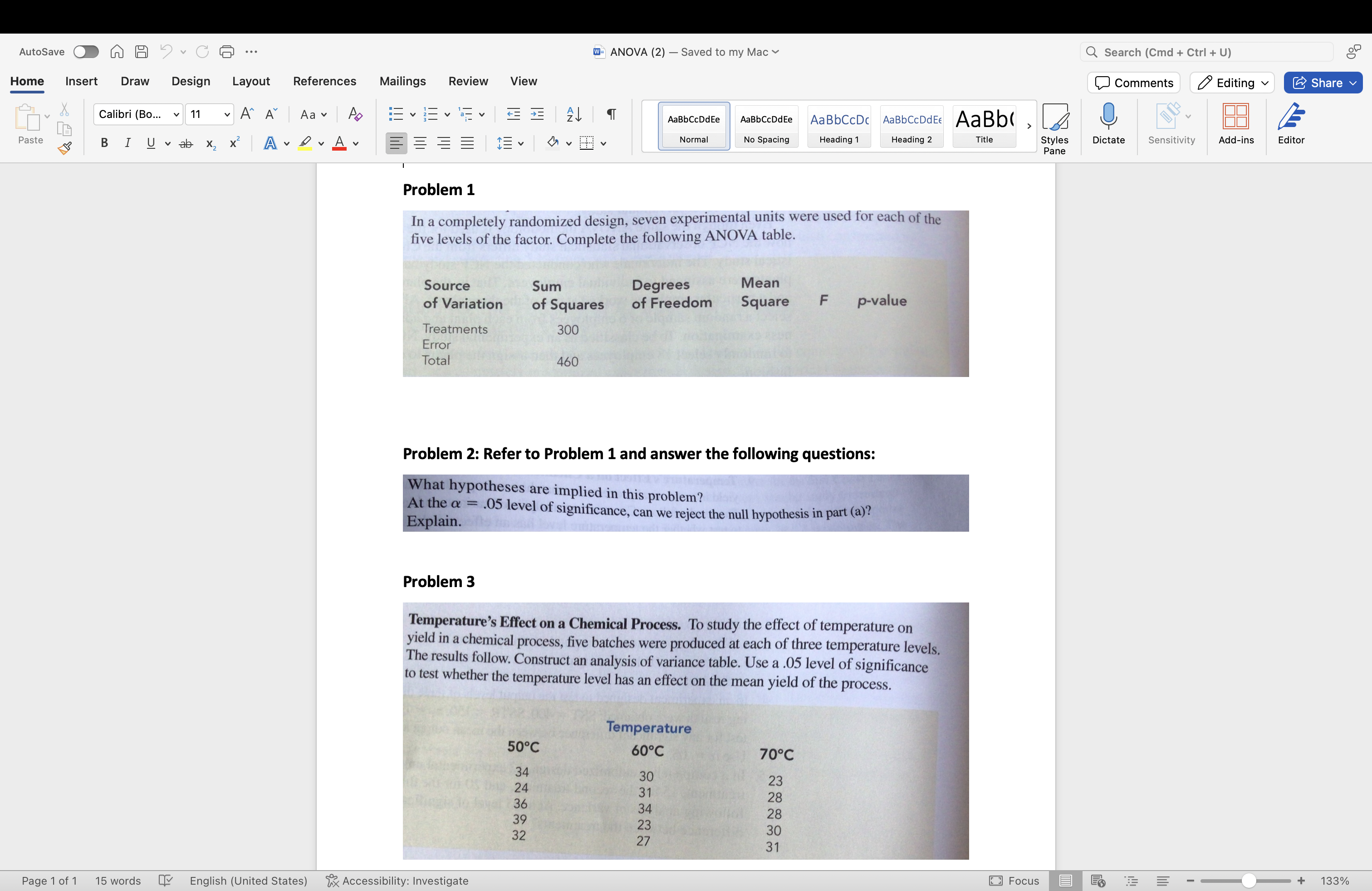
Task: Toggle Italic formatting
Action: [x=127, y=143]
